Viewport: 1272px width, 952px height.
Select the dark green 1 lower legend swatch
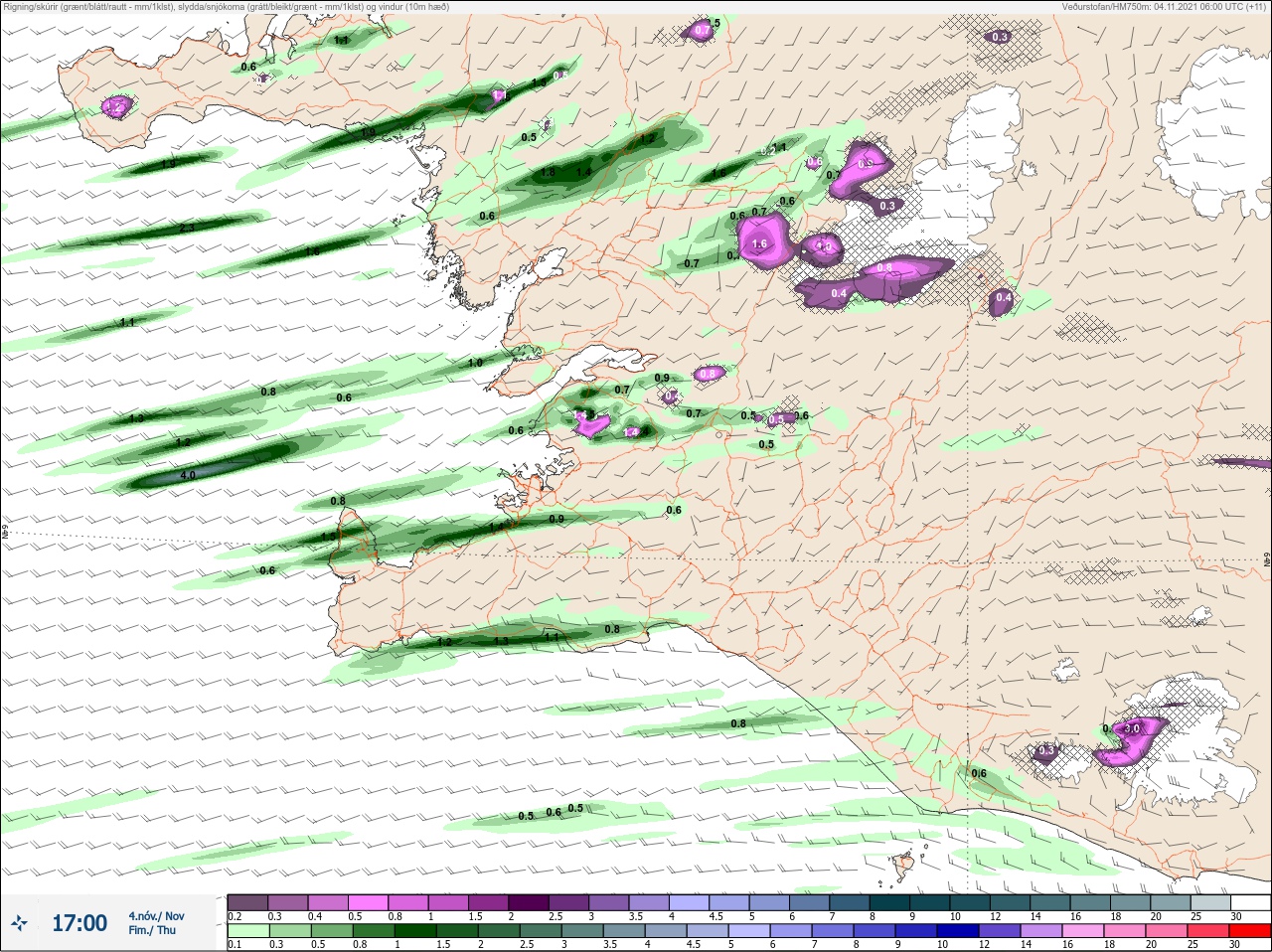pyautogui.click(x=414, y=931)
